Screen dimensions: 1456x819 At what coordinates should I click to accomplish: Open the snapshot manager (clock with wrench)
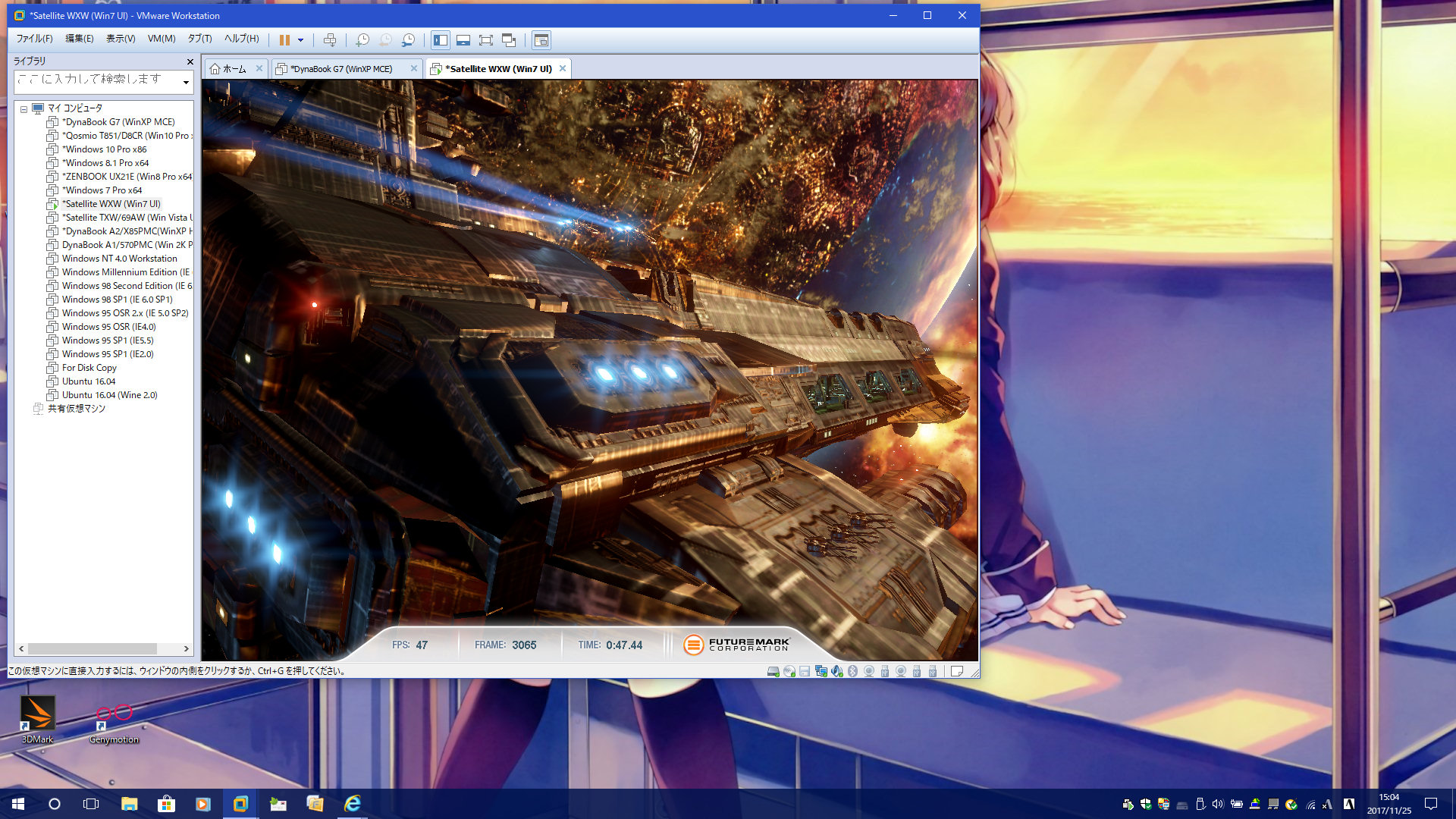(x=408, y=40)
